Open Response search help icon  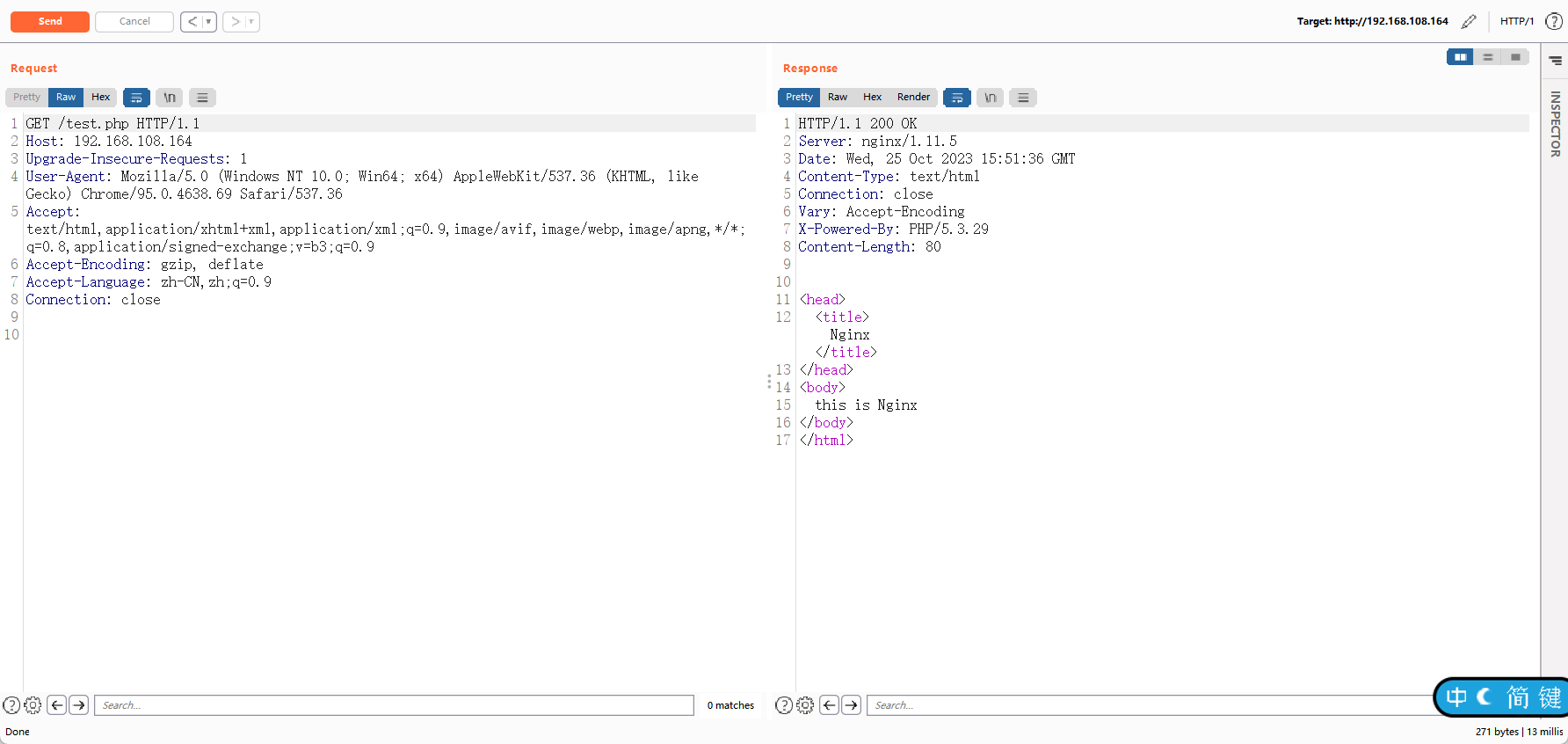click(x=784, y=705)
